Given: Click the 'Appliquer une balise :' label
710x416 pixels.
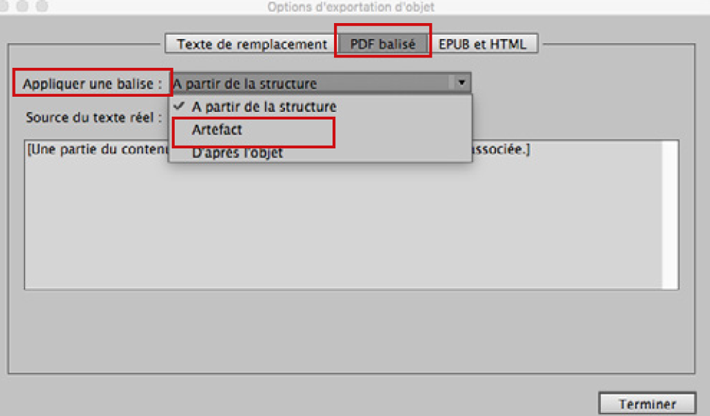Looking at the screenshot, I should [92, 84].
